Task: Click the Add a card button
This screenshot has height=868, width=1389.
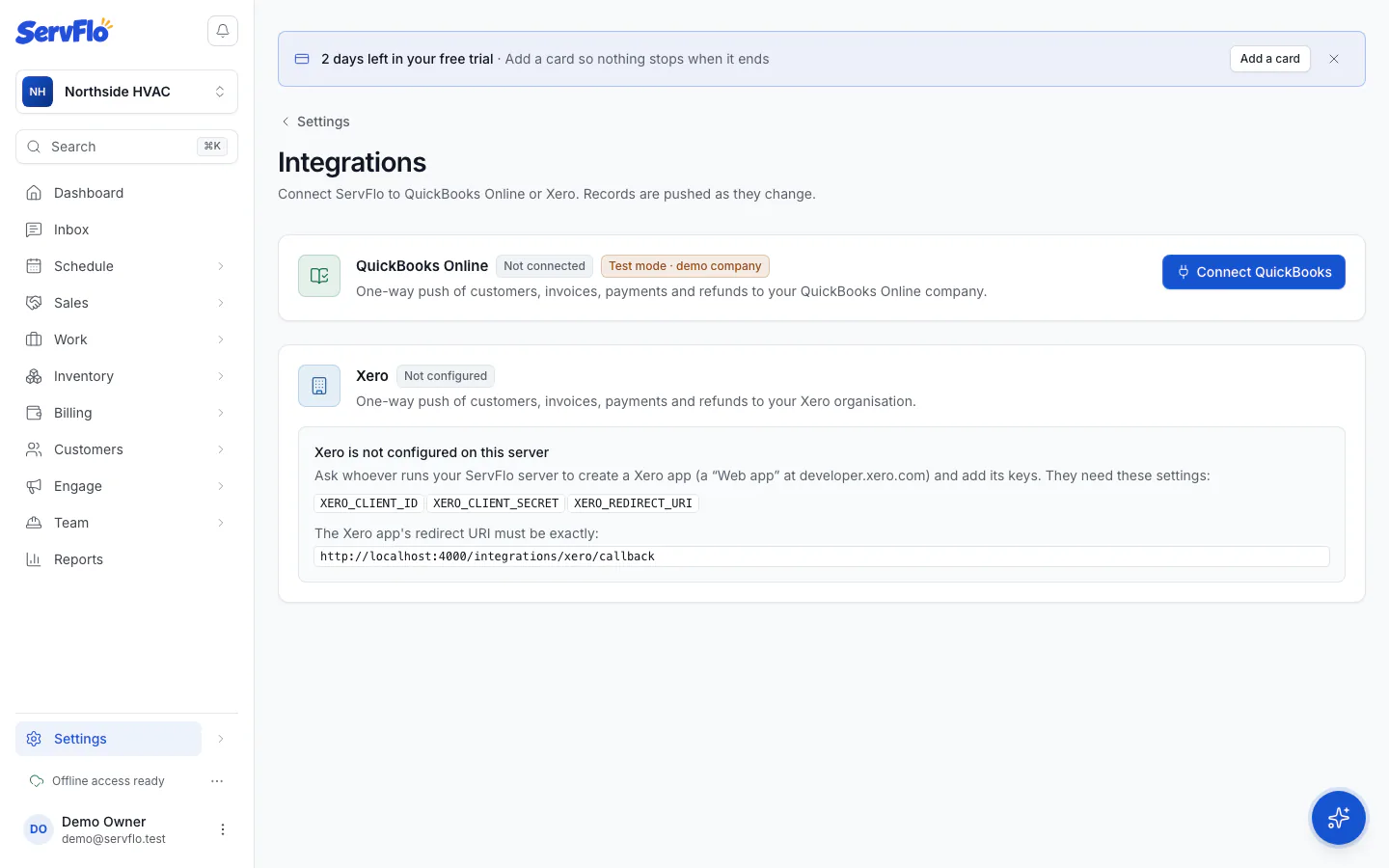Action: click(1270, 59)
